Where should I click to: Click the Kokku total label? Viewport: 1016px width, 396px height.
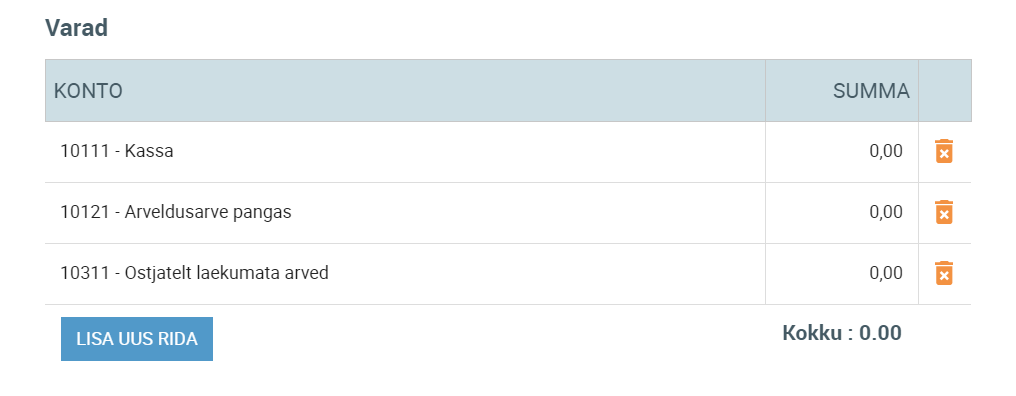pyautogui.click(x=812, y=333)
